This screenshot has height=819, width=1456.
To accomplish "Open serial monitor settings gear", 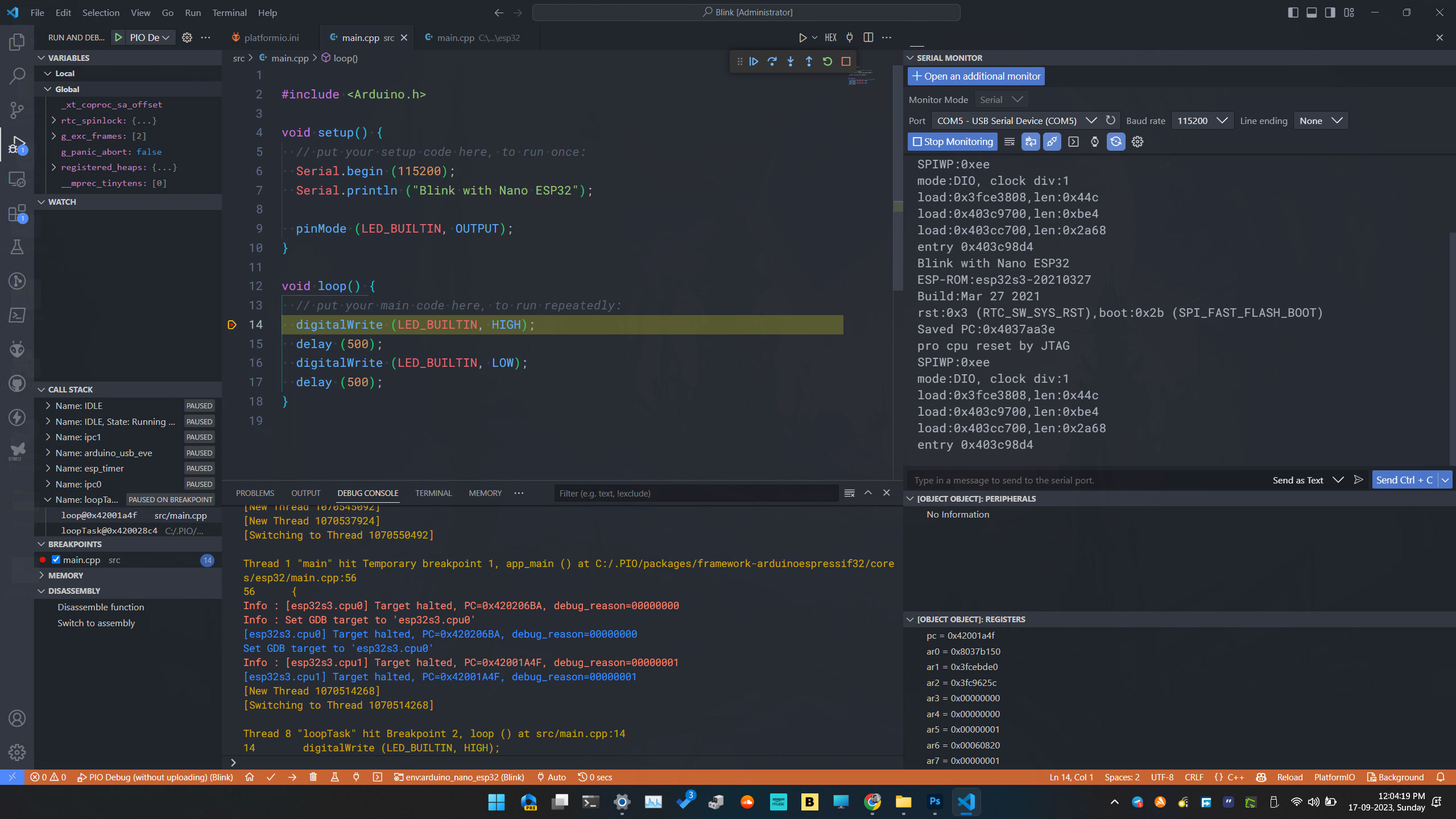I will pos(1137,142).
